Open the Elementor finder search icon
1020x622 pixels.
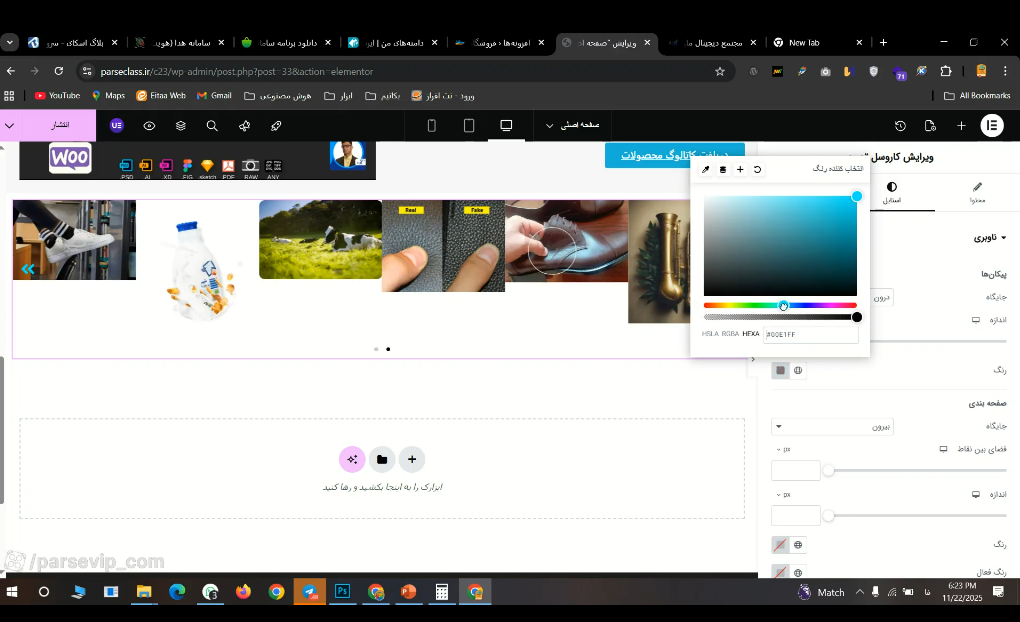[x=212, y=126]
